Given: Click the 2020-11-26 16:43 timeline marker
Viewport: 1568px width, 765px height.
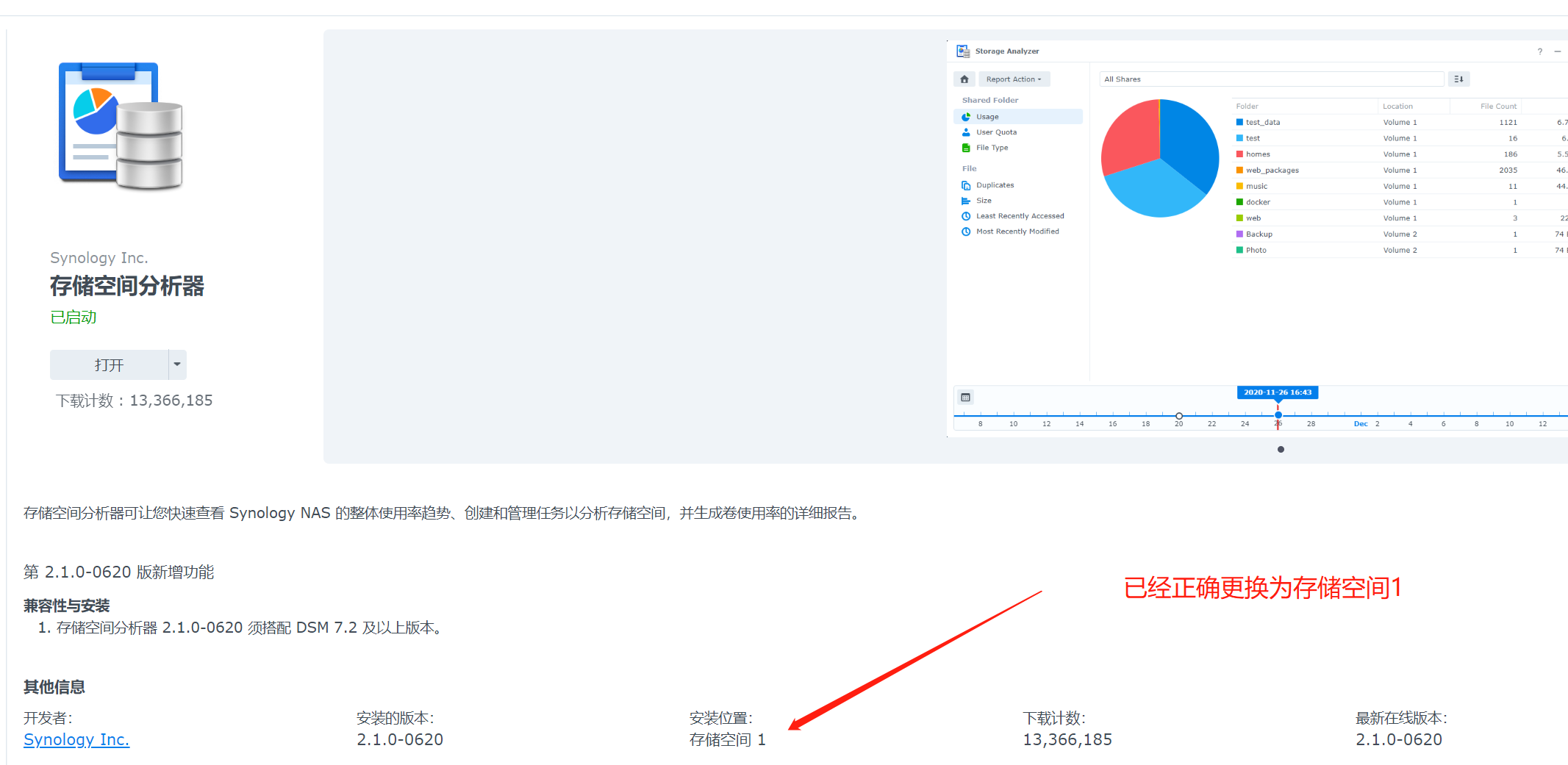Looking at the screenshot, I should (1278, 392).
